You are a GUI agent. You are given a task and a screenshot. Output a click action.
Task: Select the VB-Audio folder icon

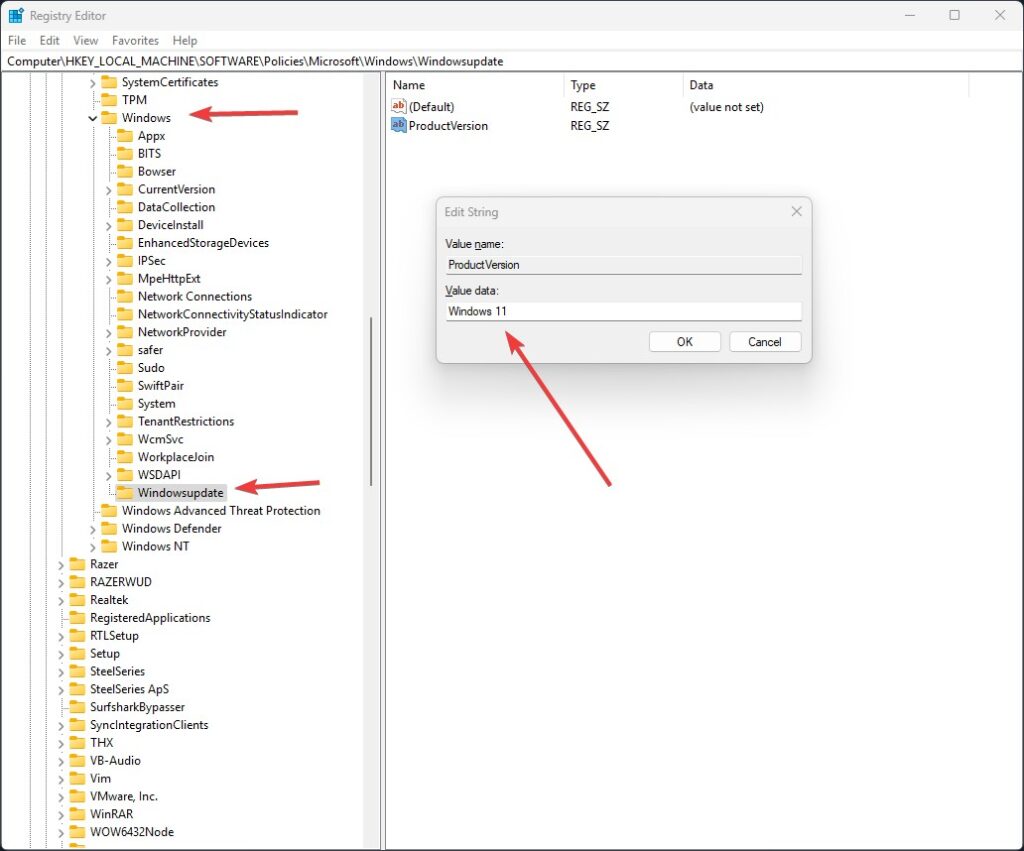pos(77,760)
